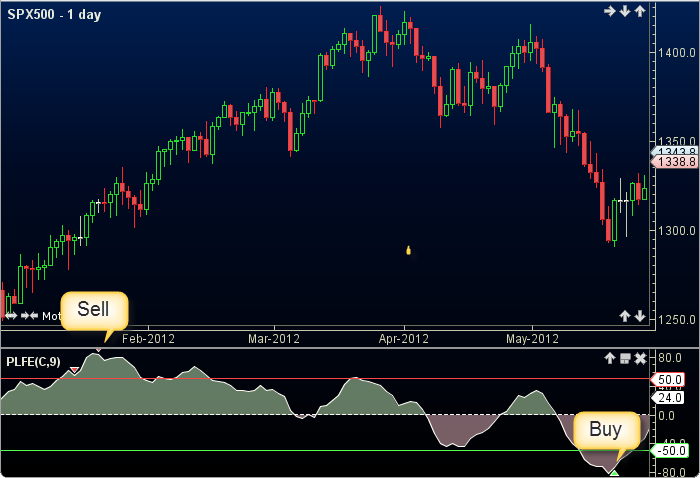Click the May-2012 date axis label

pos(532,339)
